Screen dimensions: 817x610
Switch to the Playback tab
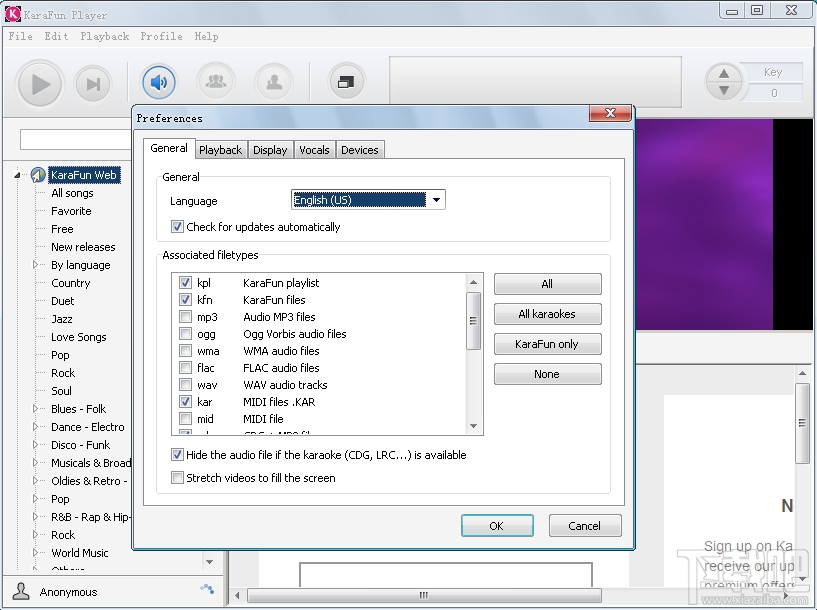220,150
